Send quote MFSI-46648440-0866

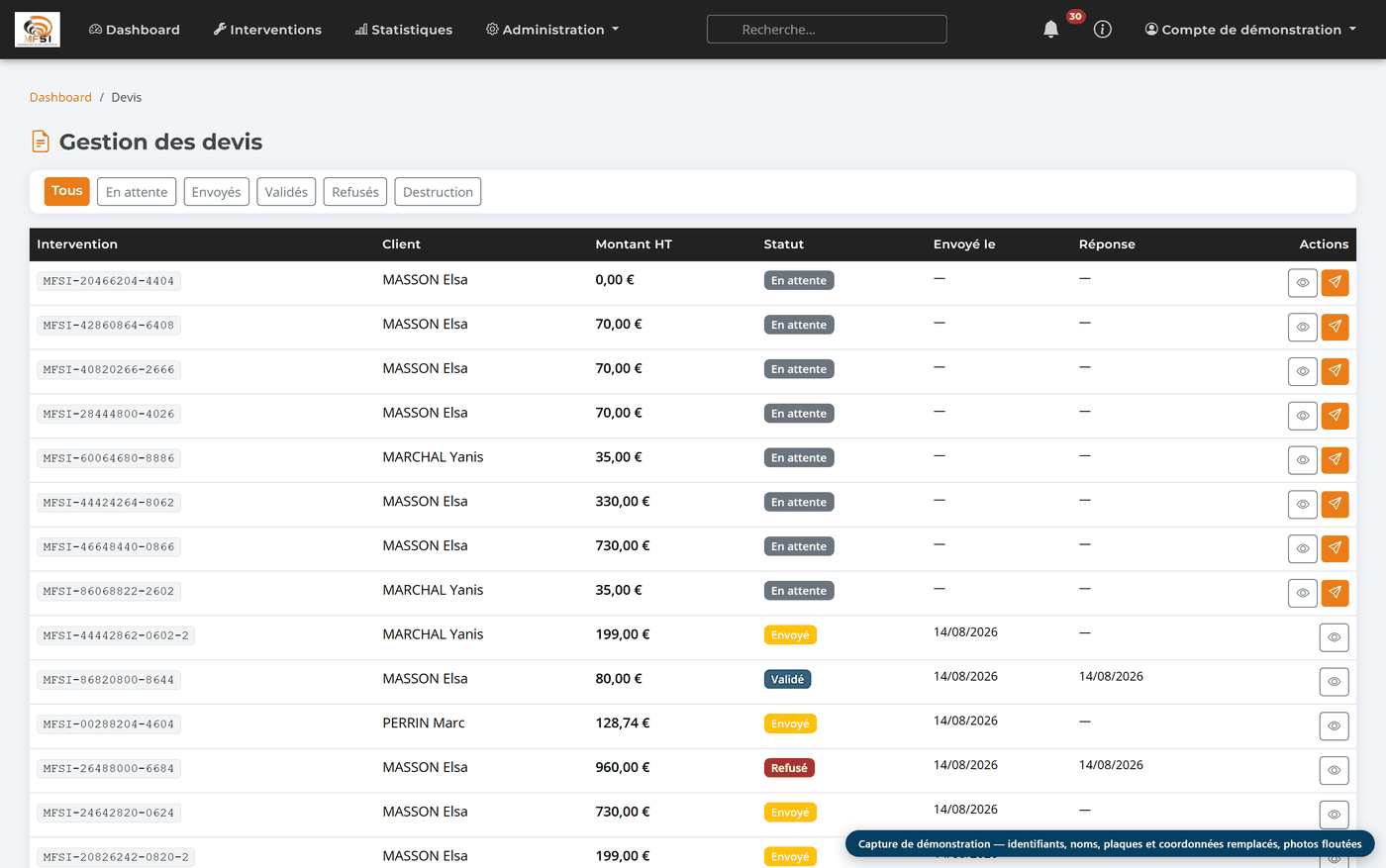1336,548
